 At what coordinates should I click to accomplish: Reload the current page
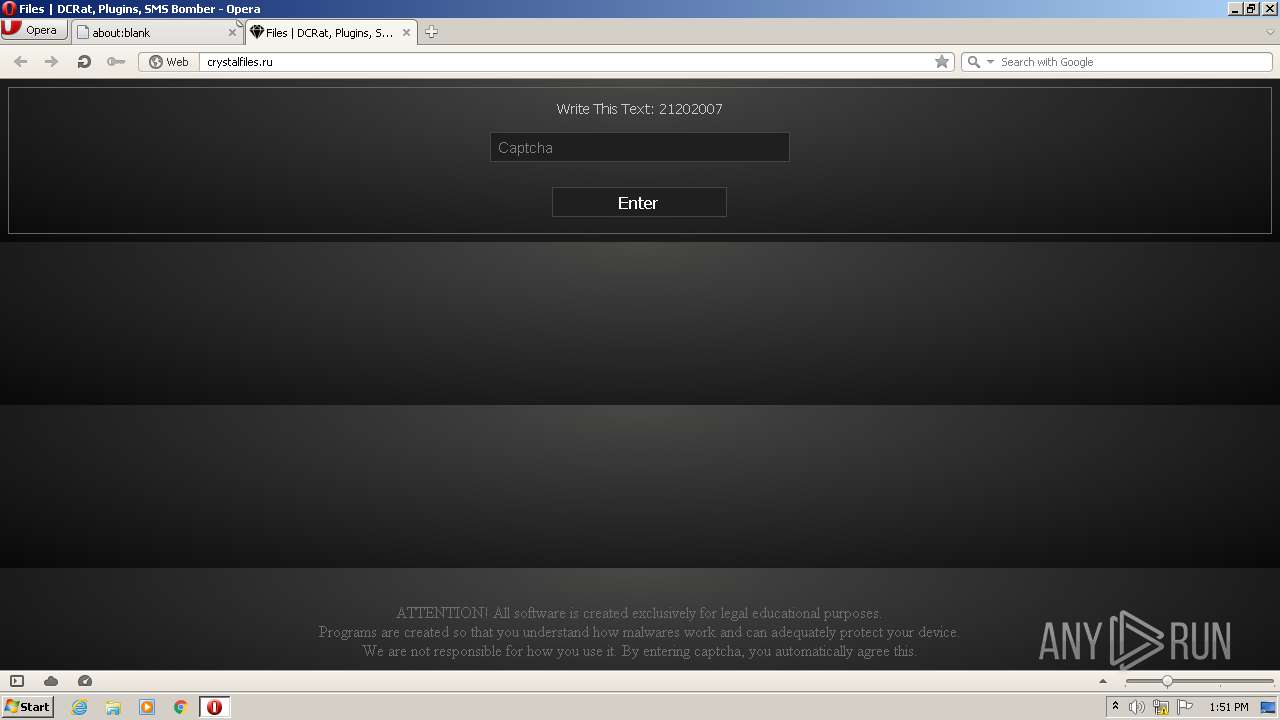tap(84, 62)
